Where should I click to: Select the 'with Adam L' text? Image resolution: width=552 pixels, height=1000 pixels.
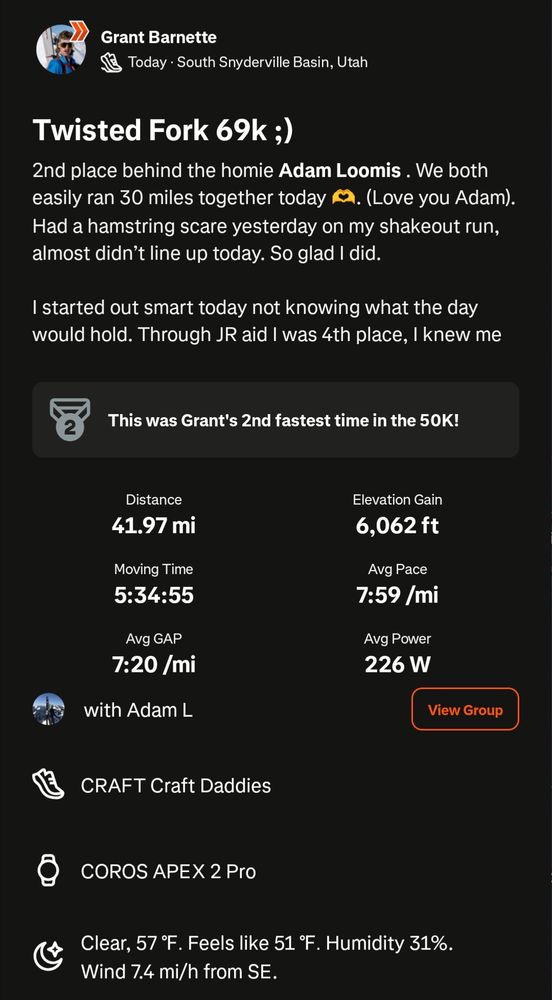coord(138,710)
